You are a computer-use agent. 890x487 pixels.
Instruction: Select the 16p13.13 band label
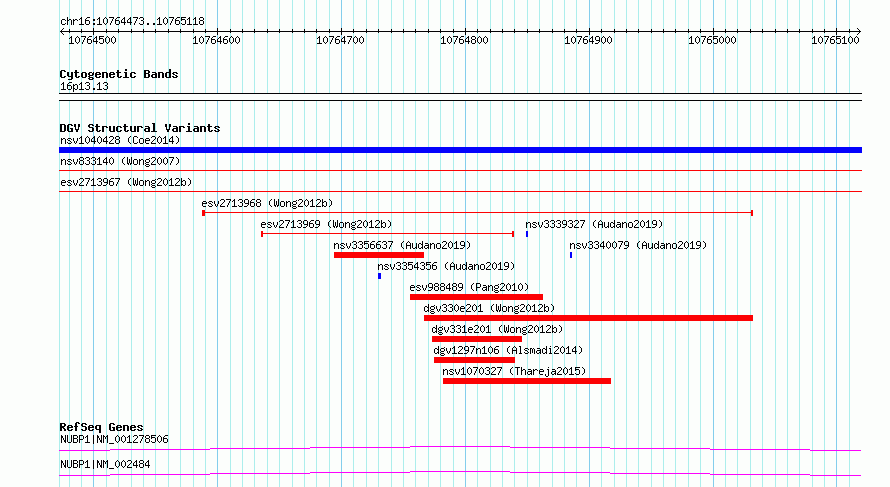(x=84, y=86)
